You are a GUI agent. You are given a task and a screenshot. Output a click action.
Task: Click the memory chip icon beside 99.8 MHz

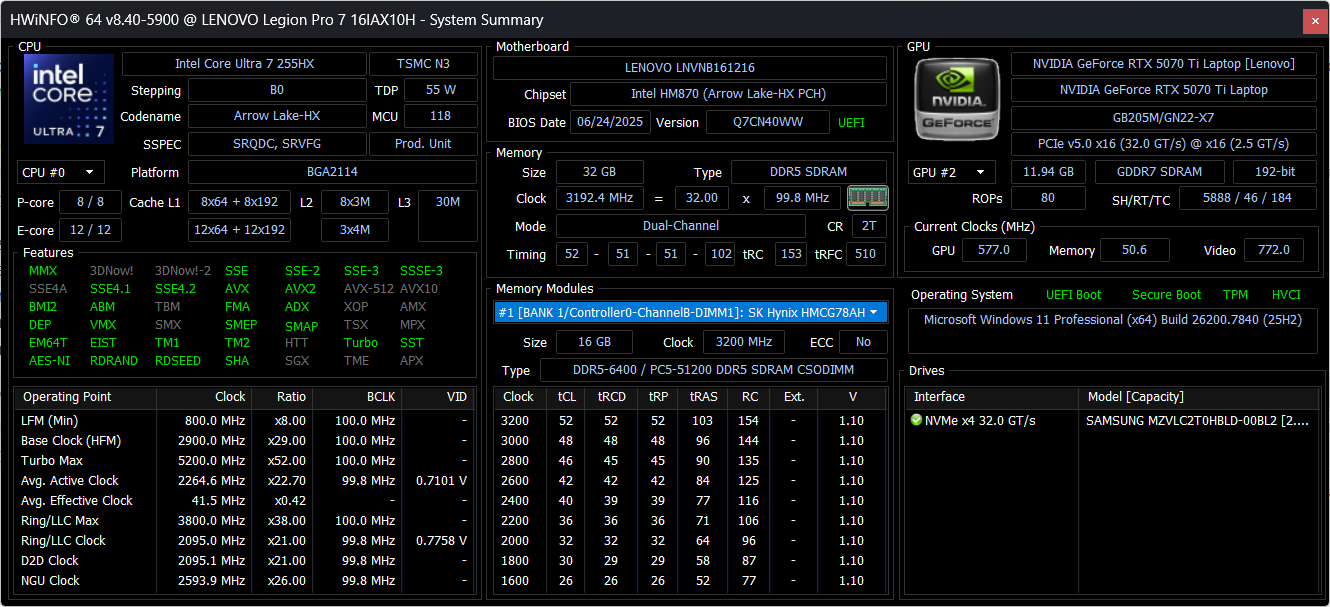tap(867, 197)
